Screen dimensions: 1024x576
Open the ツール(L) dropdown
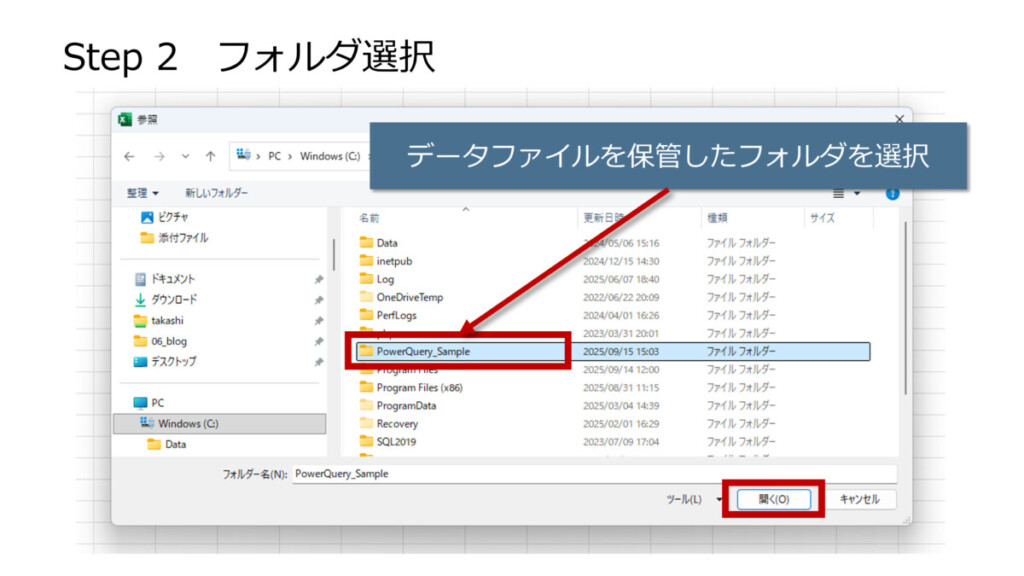pos(694,500)
